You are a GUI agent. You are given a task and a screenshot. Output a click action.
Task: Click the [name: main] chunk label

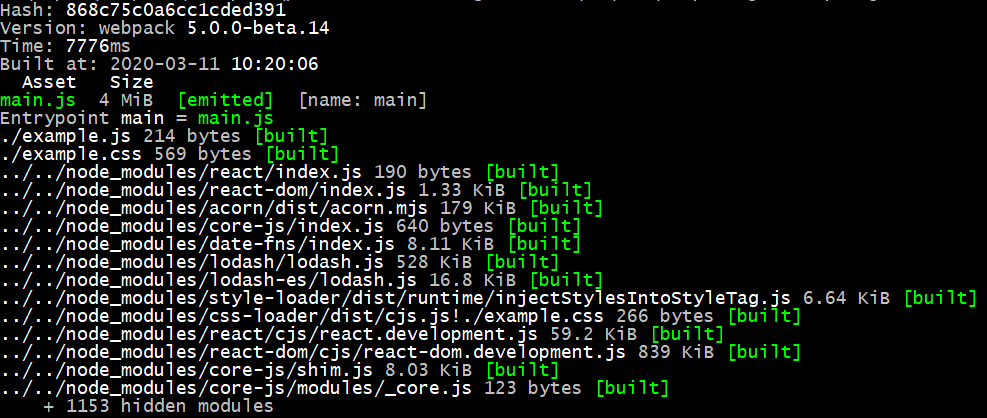[363, 99]
